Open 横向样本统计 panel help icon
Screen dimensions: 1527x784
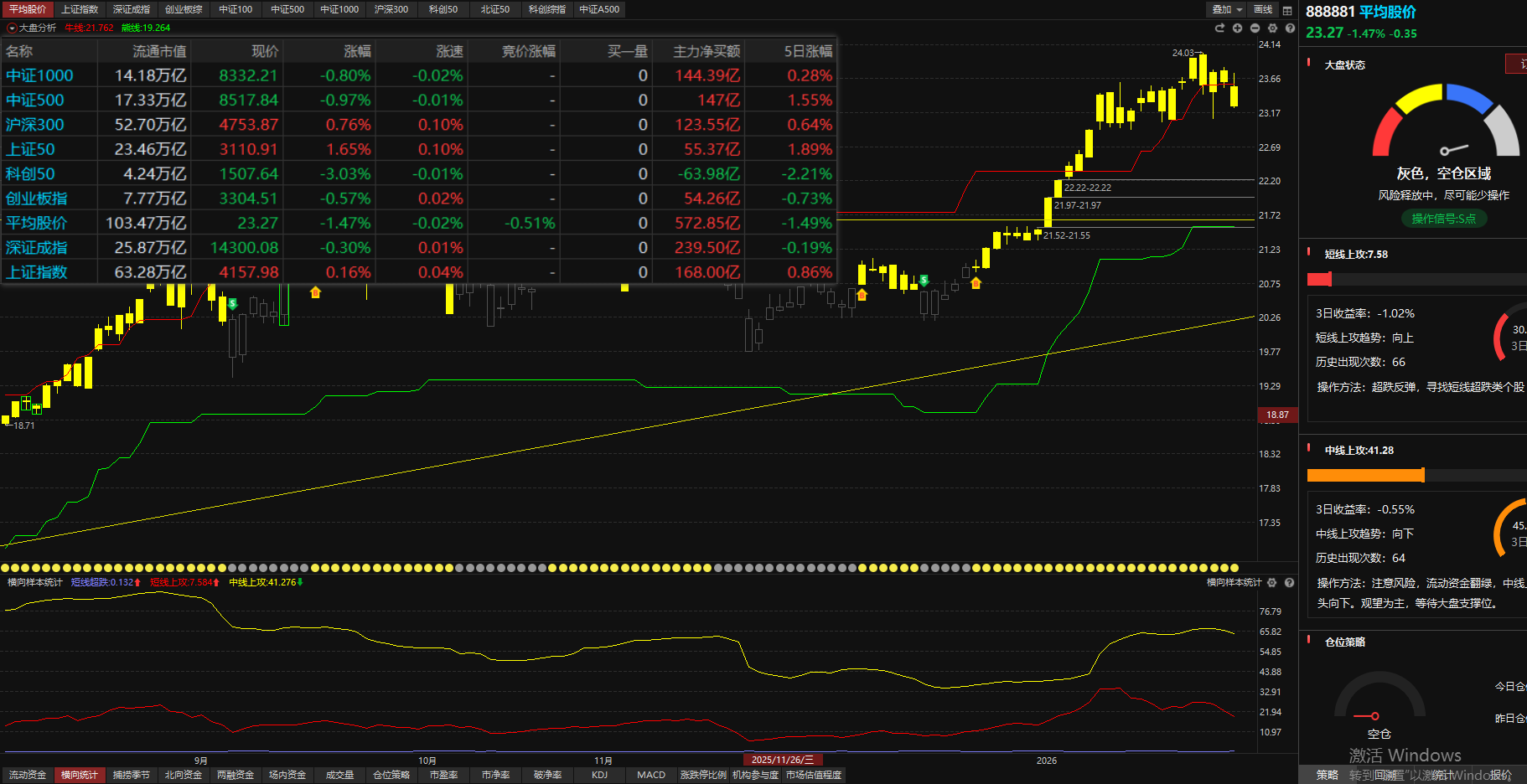coord(1290,582)
